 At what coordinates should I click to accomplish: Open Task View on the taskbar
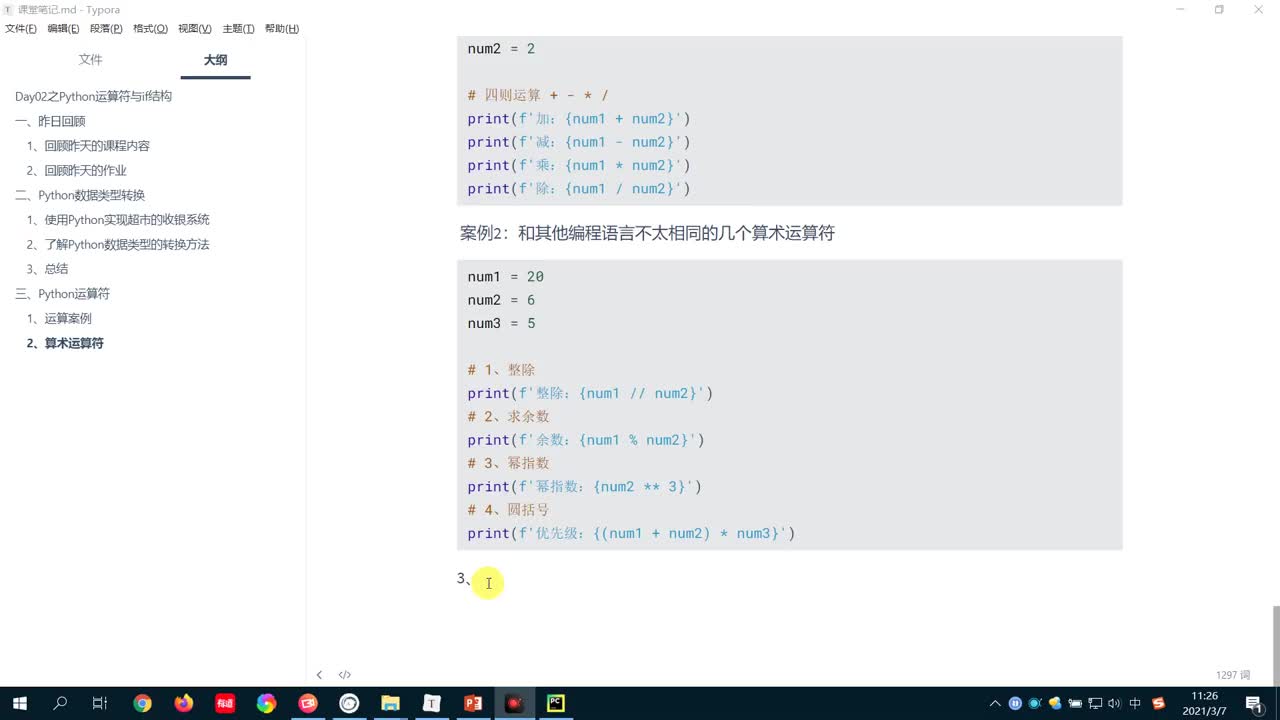point(99,703)
